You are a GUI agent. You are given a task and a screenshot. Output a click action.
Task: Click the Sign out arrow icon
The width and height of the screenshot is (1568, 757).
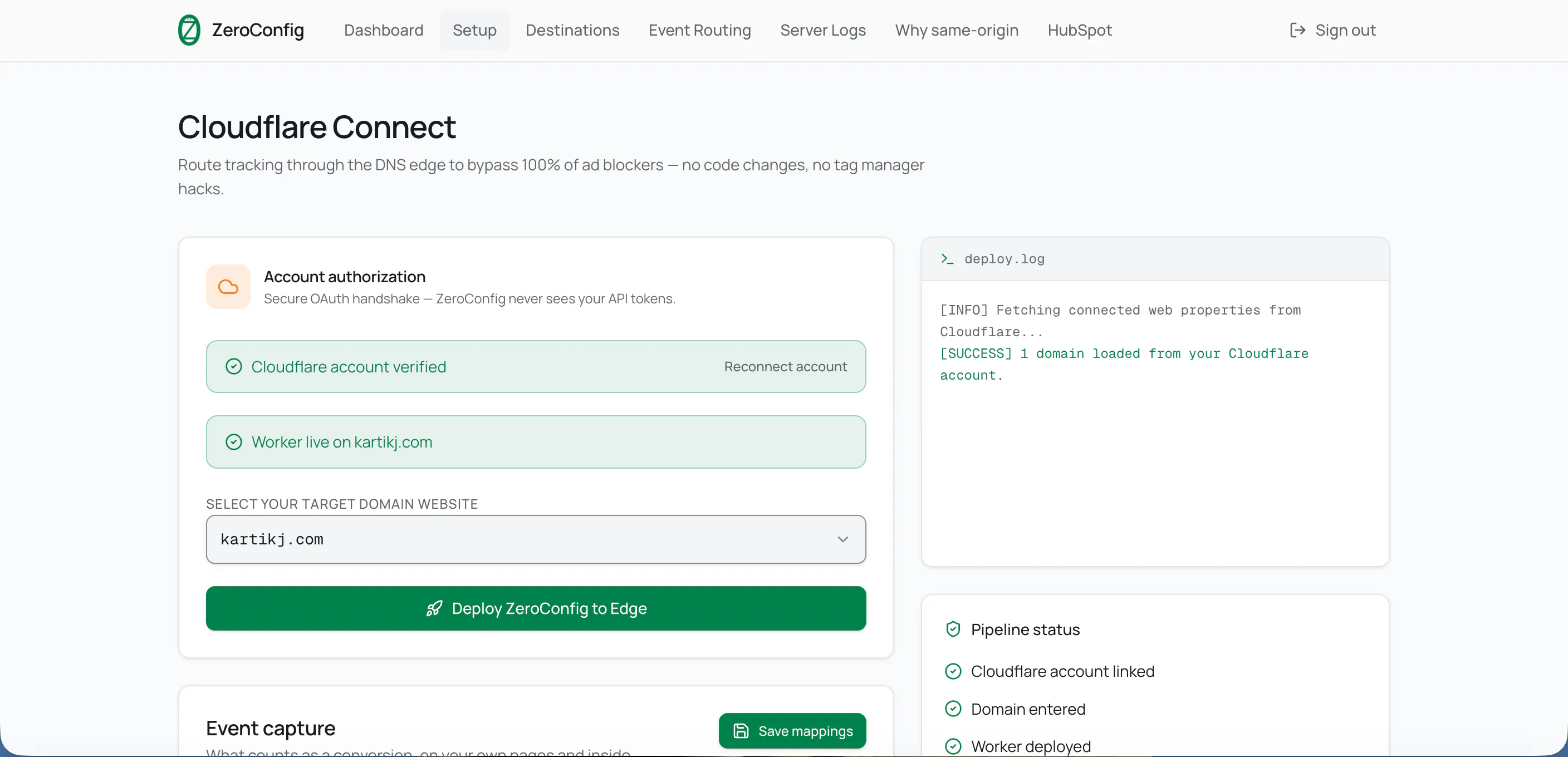(x=1297, y=30)
